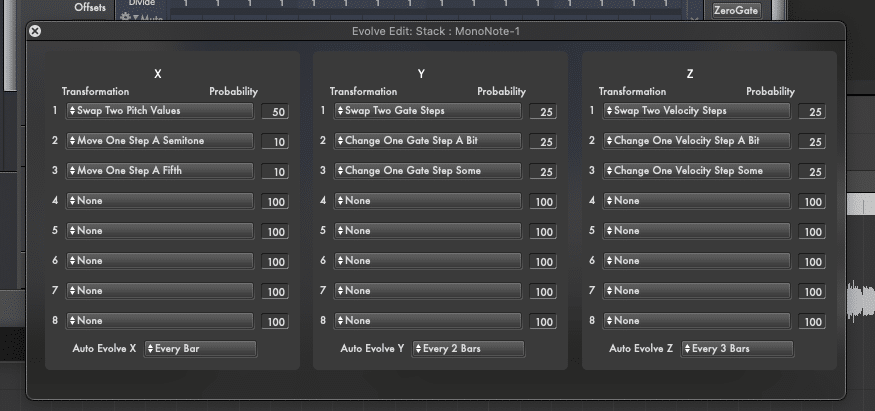Image resolution: width=875 pixels, height=411 pixels.
Task: Open X transformation 2 Move One Step A Semitone dropdown
Action: tap(160, 141)
